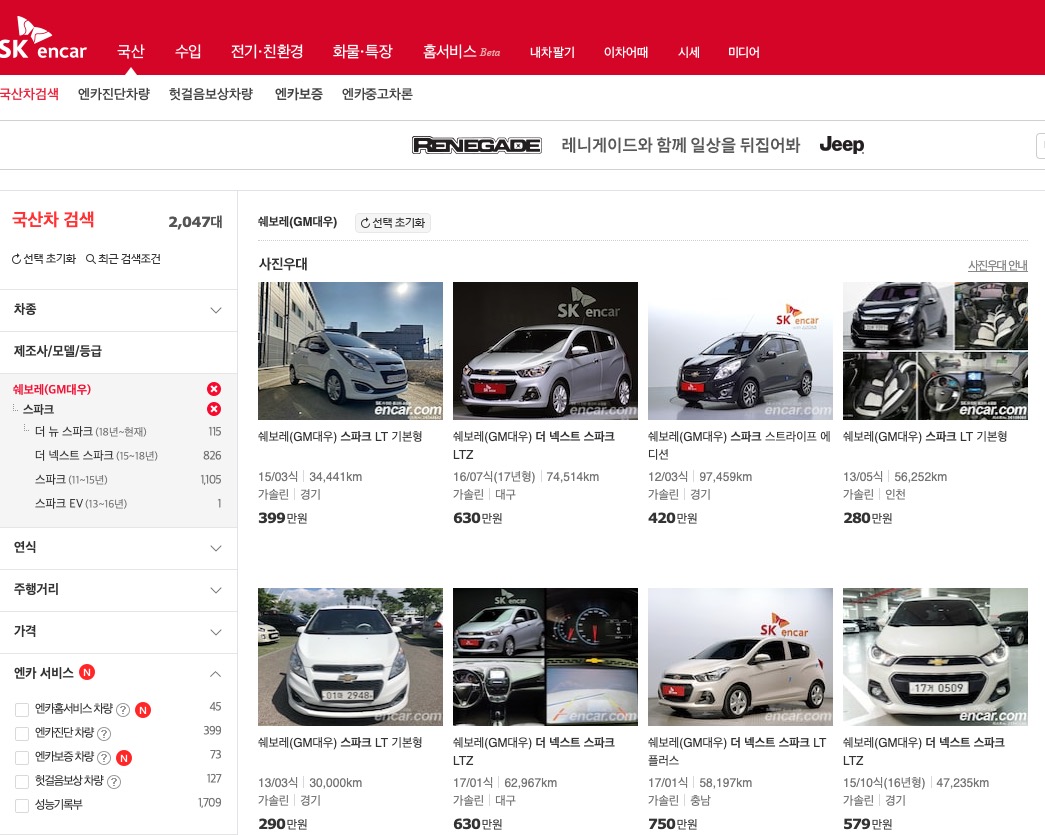Tick the 성능기록부 checkbox
This screenshot has width=1045, height=835.
point(22,806)
